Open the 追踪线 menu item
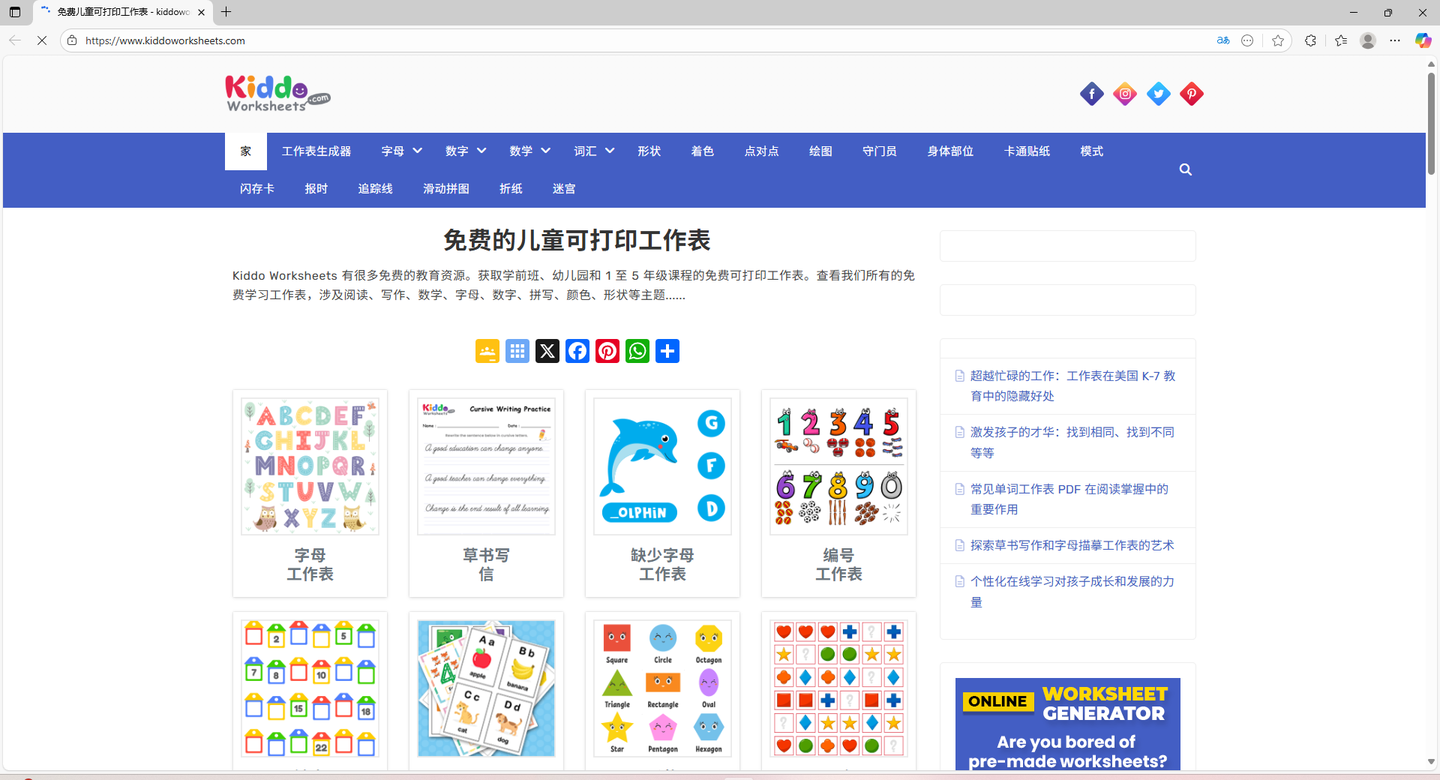This screenshot has width=1440, height=780. [375, 188]
